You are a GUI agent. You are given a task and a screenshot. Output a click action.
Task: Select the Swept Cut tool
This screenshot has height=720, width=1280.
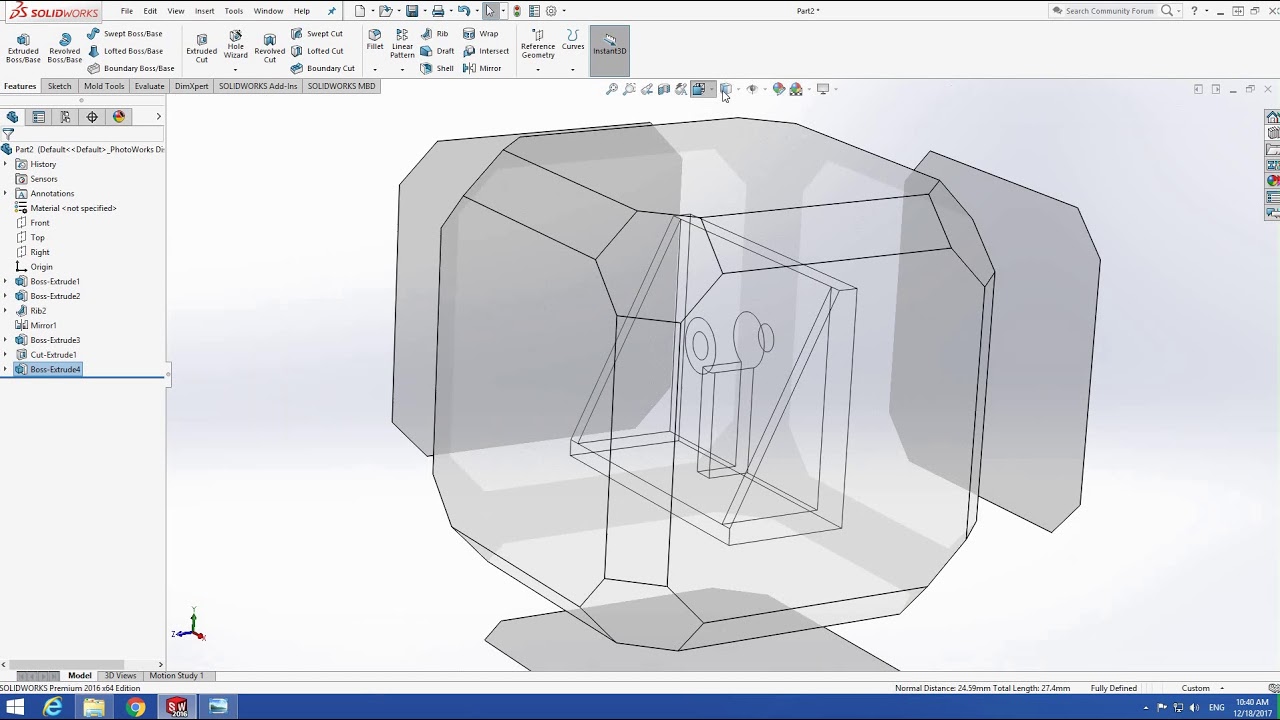pos(317,33)
